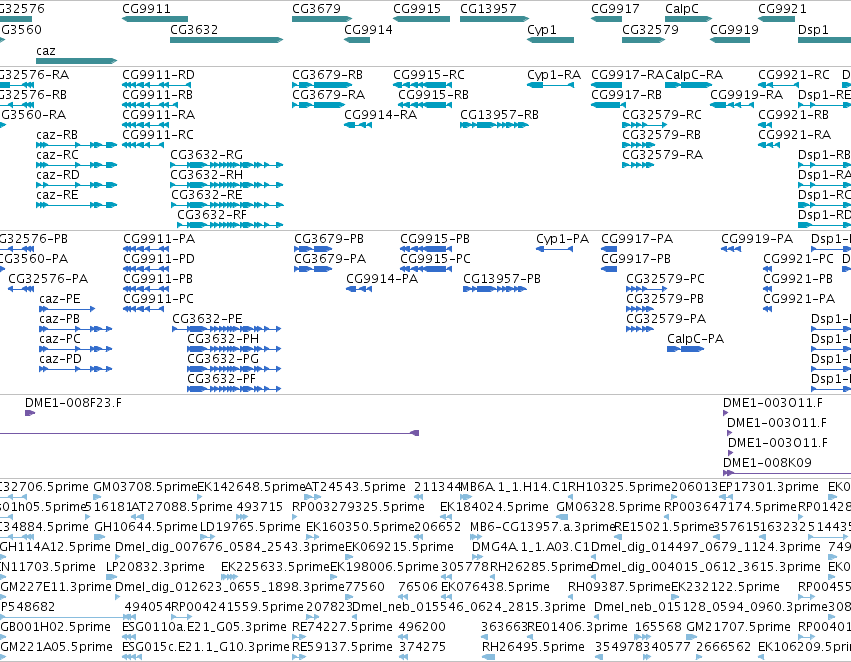
Task: Select the CG3679-RB transcript
Action: pos(322,85)
